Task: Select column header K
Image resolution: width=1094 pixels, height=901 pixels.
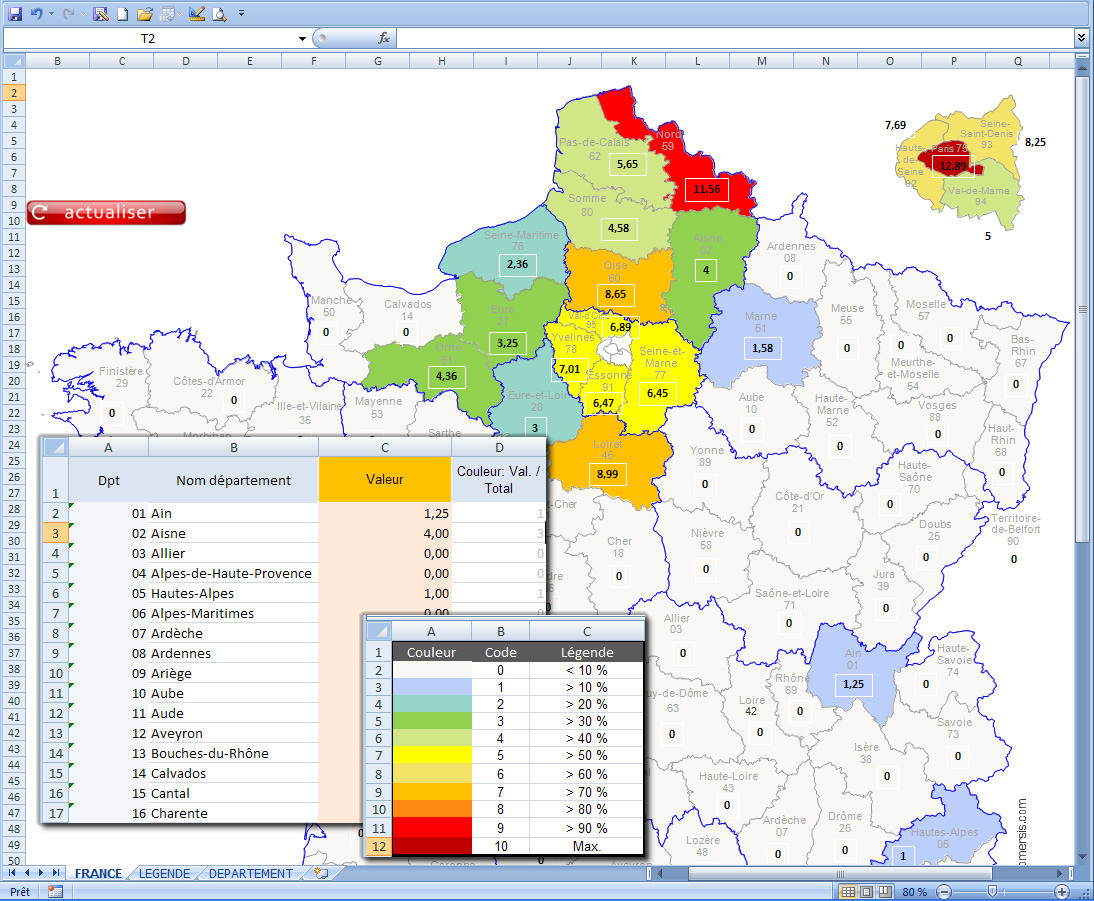Action: 634,61
